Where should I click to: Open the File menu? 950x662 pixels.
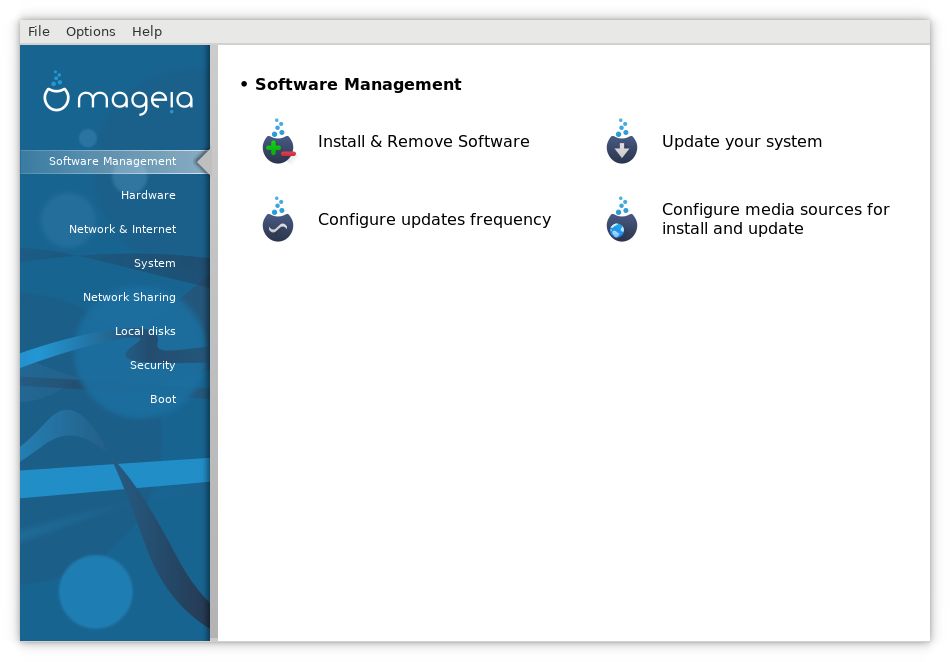38,31
